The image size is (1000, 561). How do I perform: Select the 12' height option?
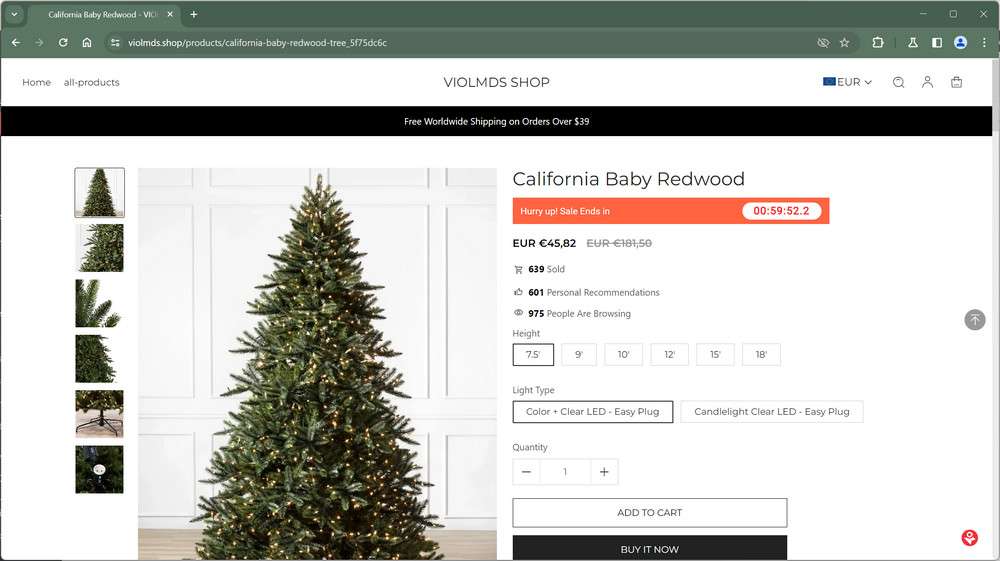click(x=669, y=354)
